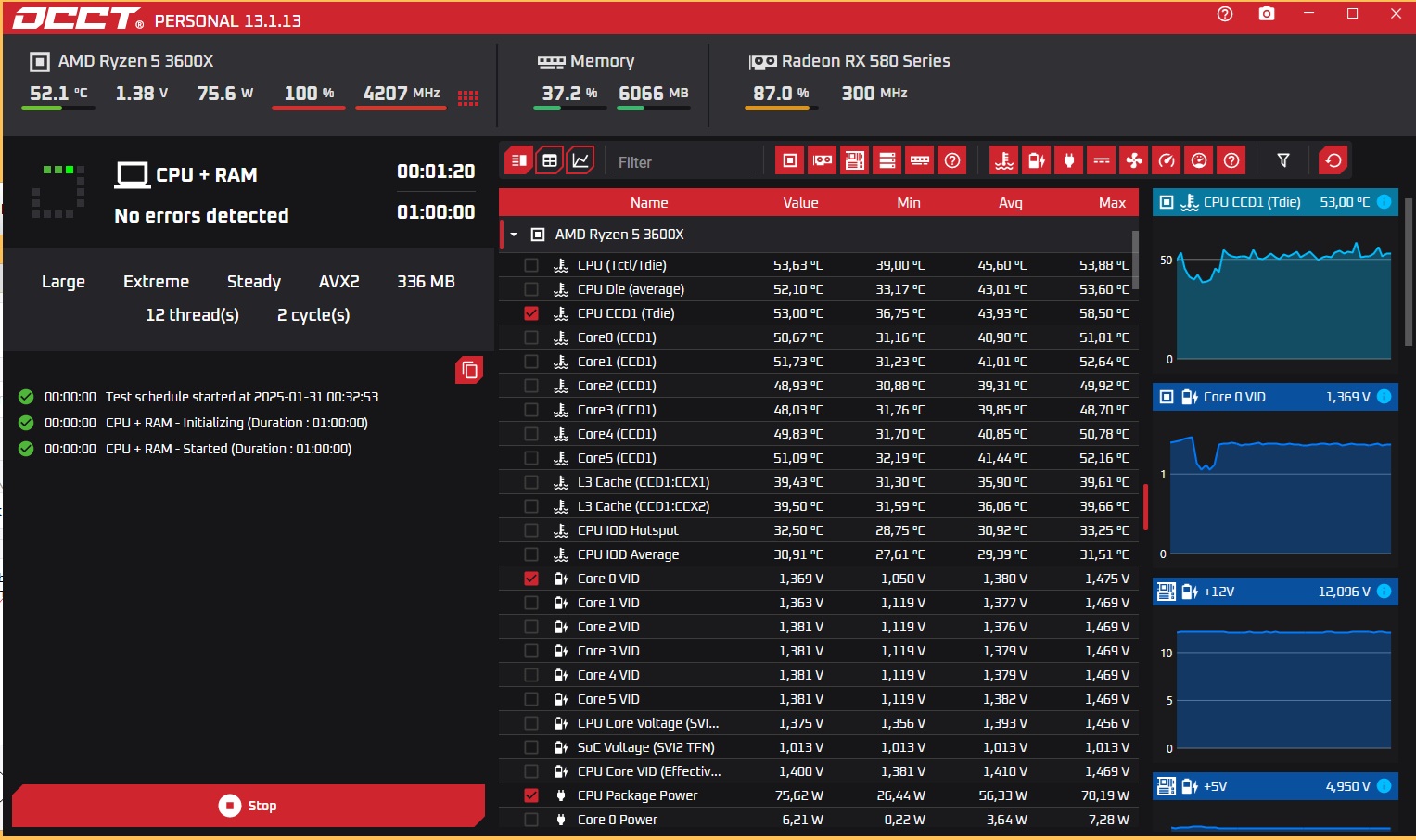
Task: Filter by unknown sensor type question mark
Action: (1231, 160)
